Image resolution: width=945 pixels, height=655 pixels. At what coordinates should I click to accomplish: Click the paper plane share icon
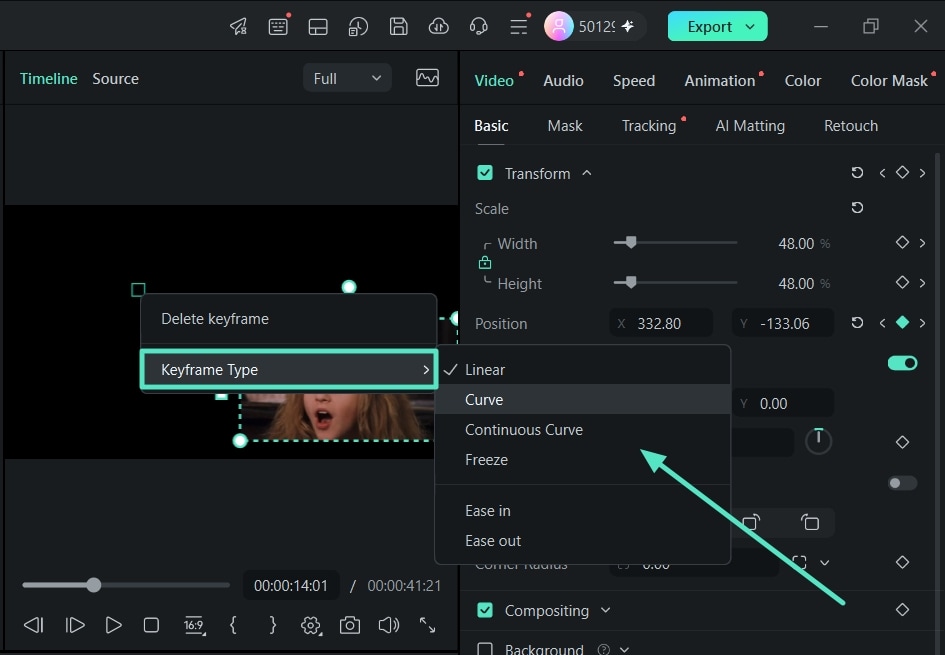(239, 27)
